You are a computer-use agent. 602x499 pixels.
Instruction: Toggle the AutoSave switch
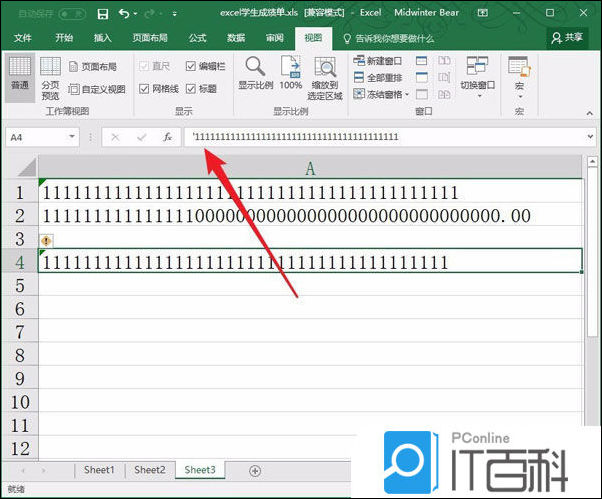point(72,14)
